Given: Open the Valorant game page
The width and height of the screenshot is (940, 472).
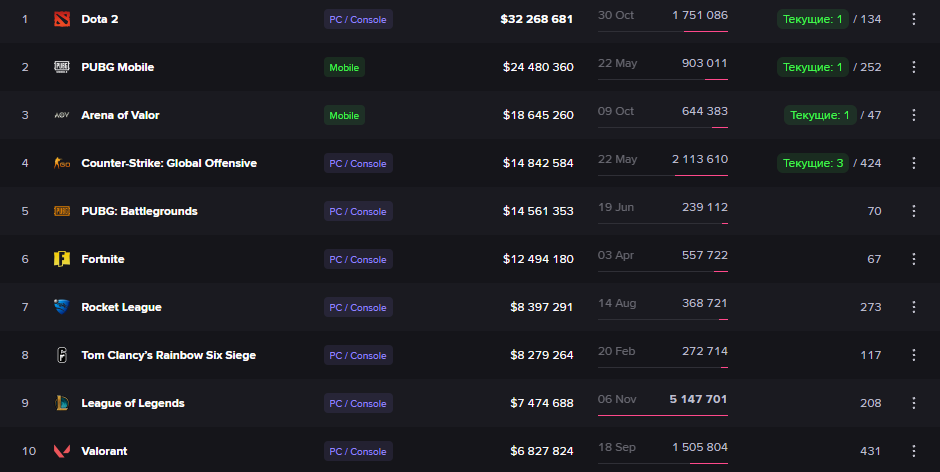Looking at the screenshot, I should tap(104, 451).
